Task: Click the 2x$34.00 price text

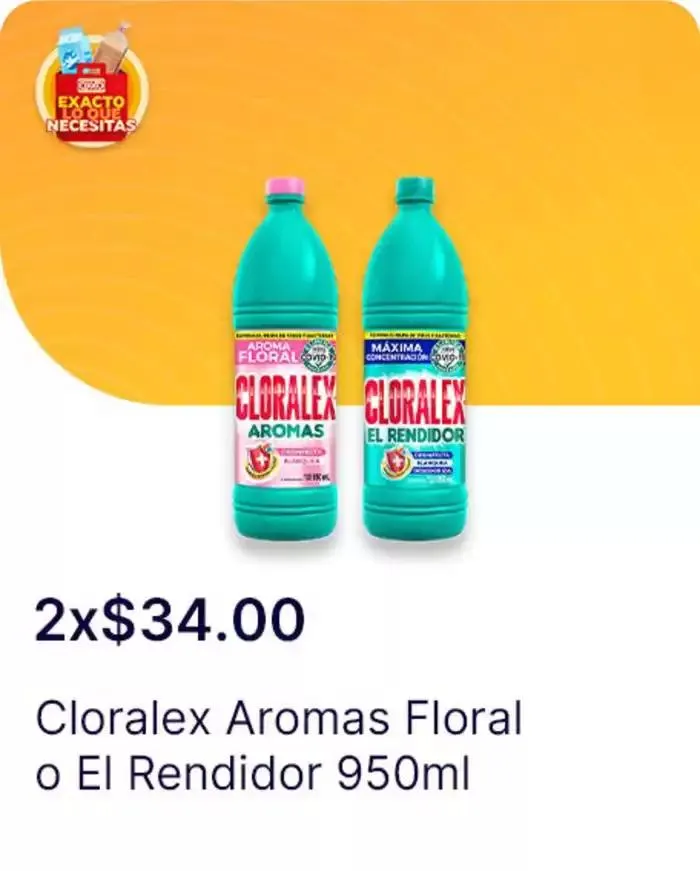Action: click(x=170, y=620)
